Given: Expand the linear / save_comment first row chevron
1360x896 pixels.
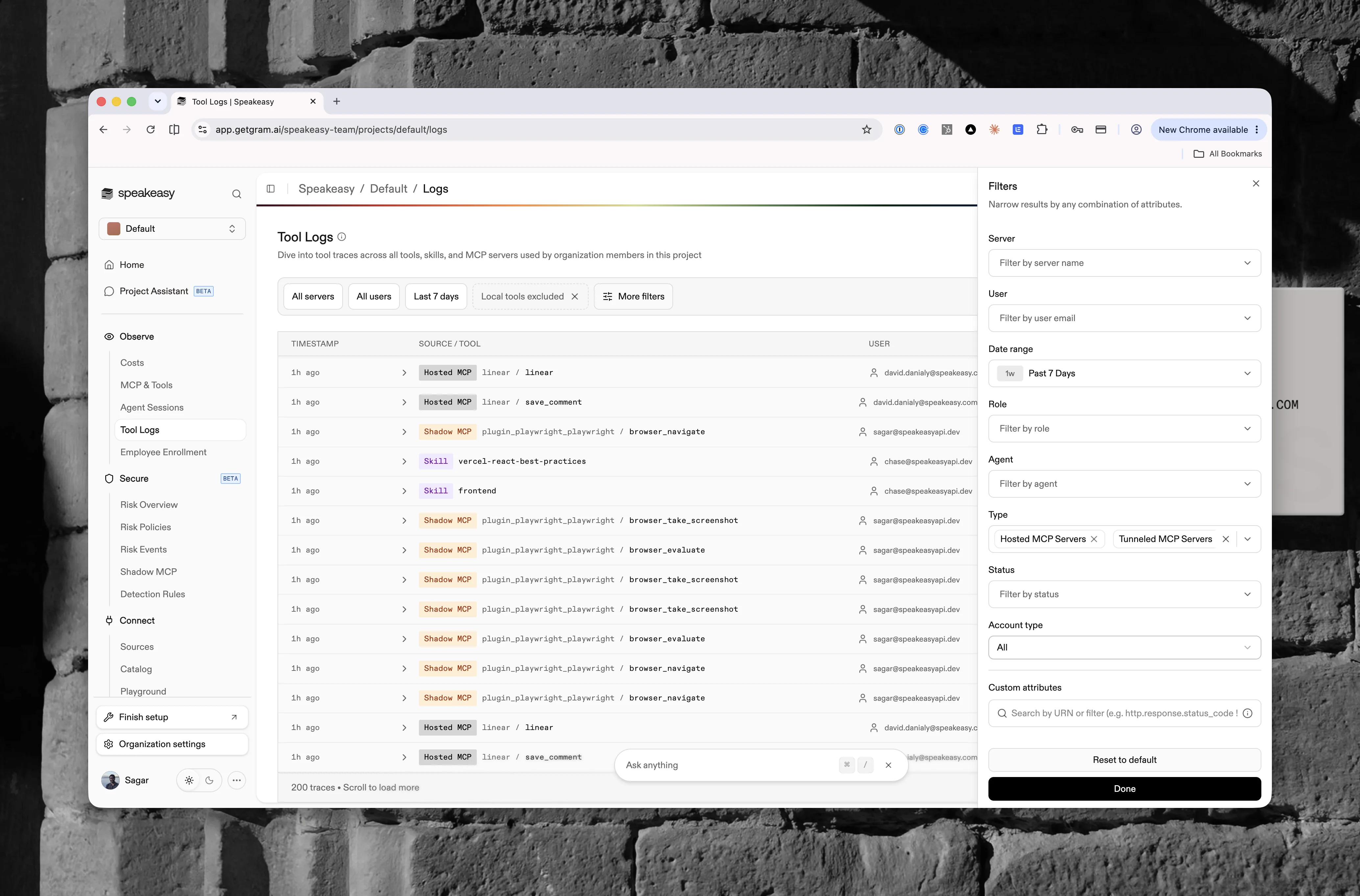Looking at the screenshot, I should [x=404, y=402].
